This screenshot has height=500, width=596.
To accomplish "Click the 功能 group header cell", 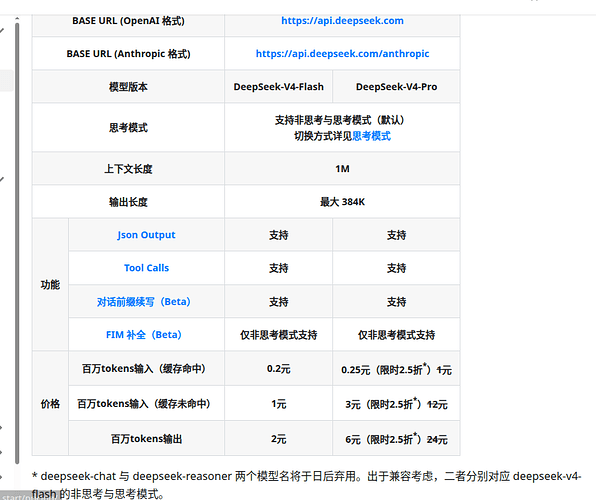I will 50,284.
